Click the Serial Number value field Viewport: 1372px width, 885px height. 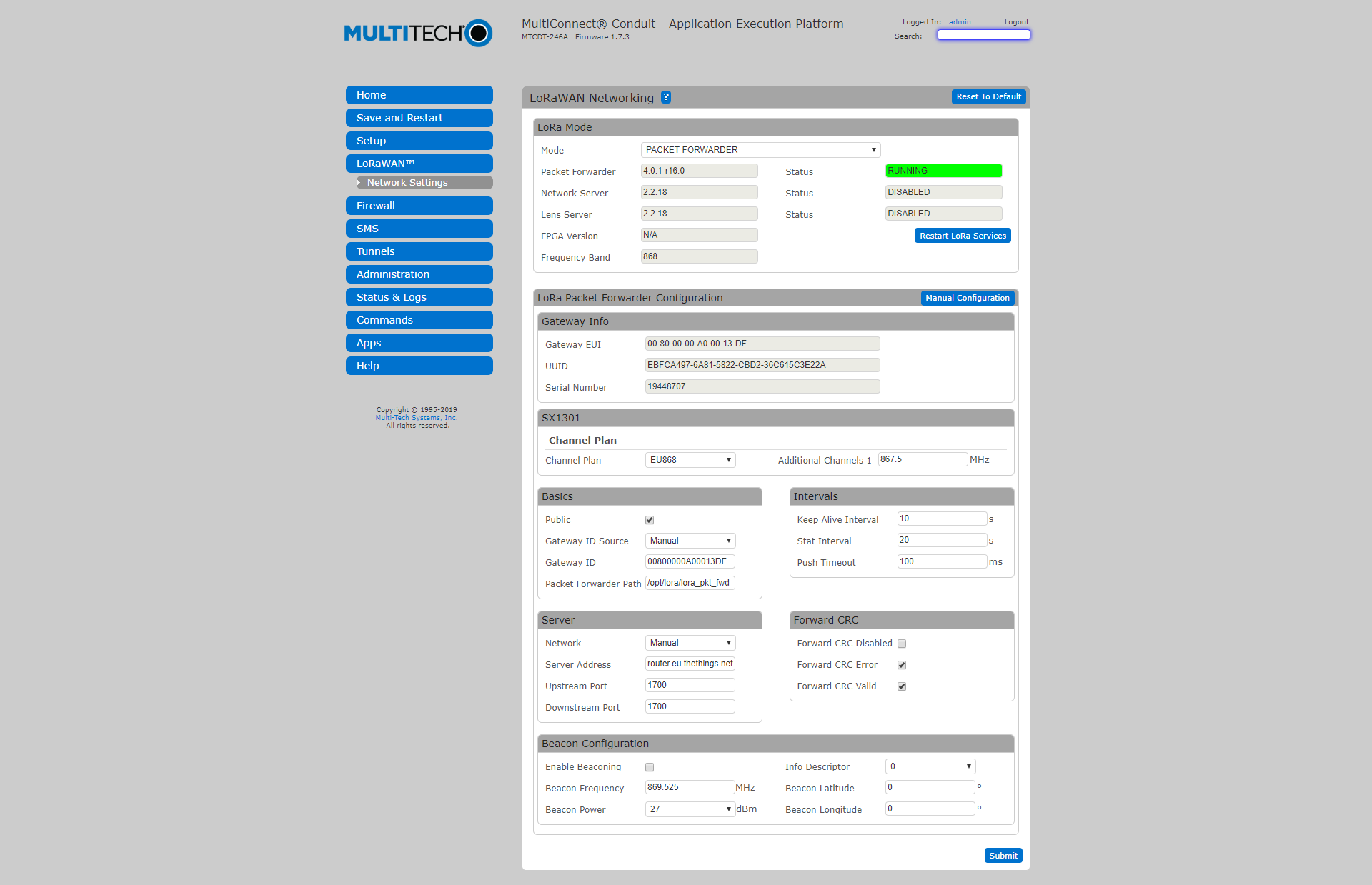point(762,386)
